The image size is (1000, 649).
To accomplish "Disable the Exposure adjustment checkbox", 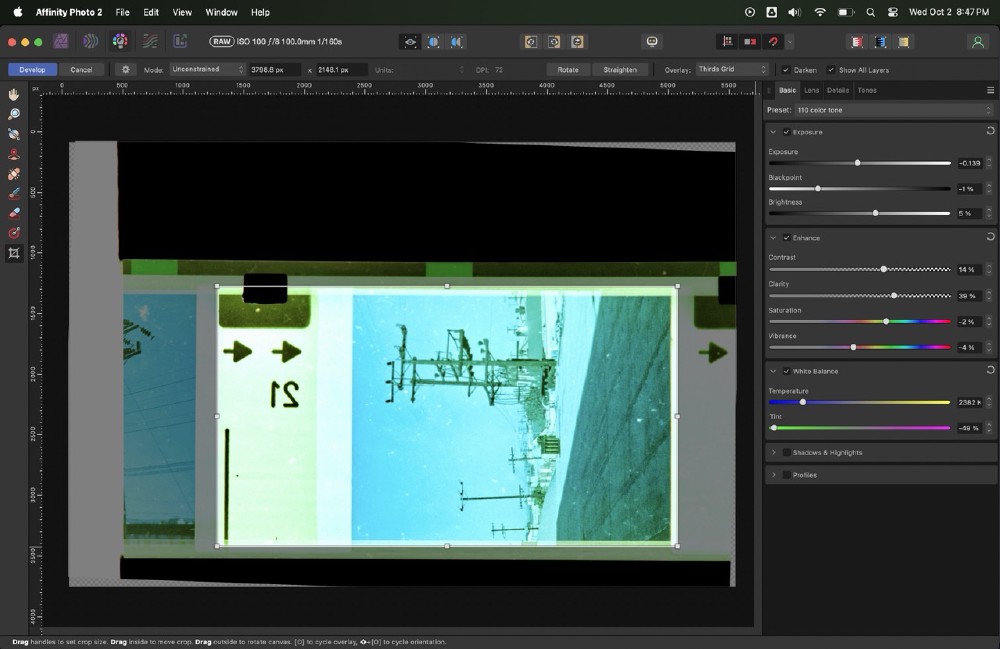I will (x=786, y=132).
